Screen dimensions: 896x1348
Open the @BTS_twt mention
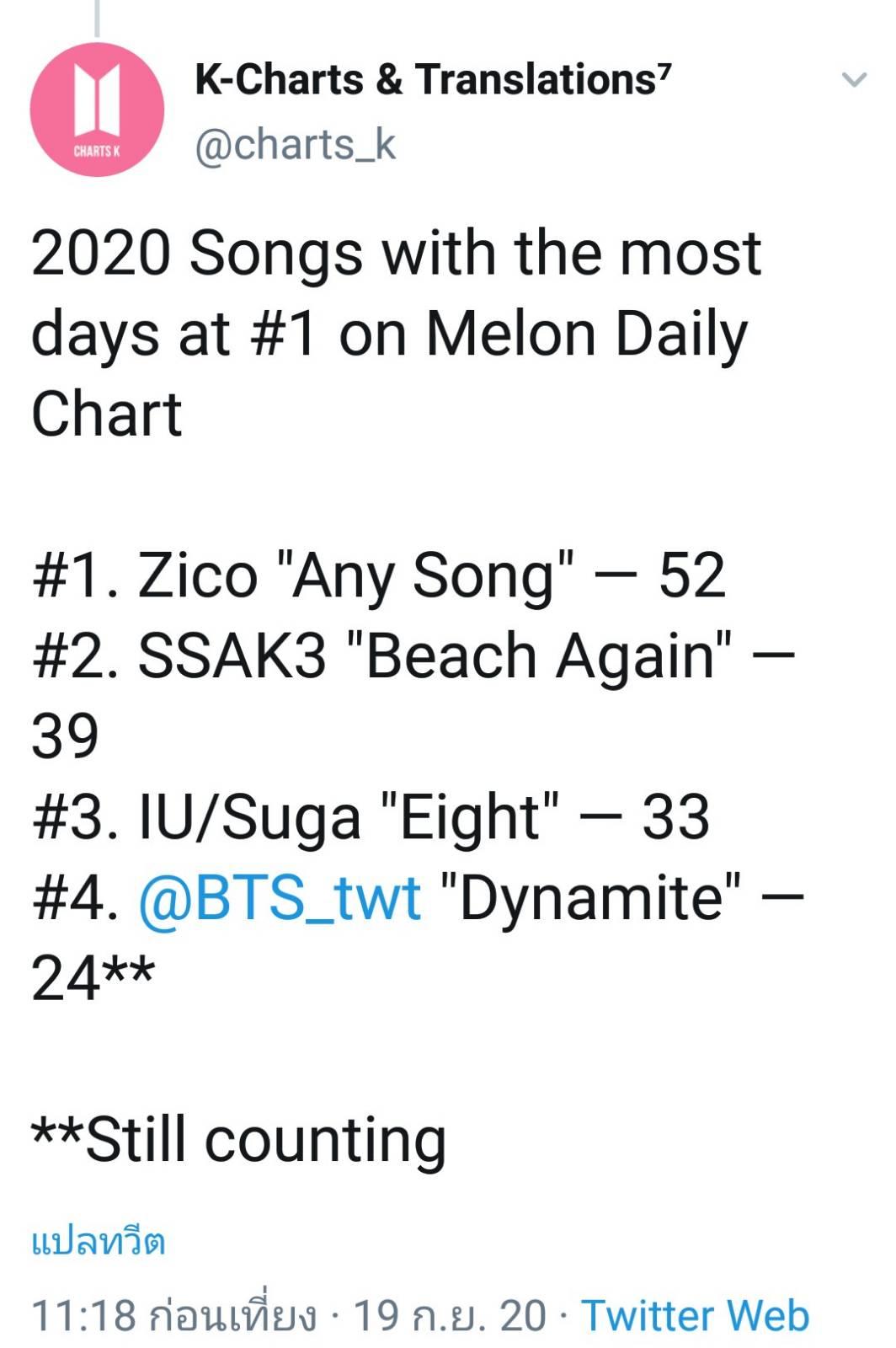280,898
